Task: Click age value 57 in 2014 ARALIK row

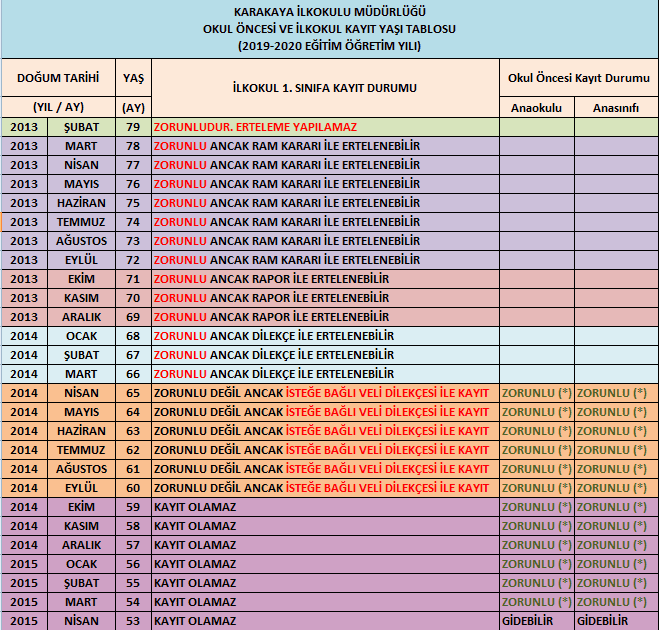Action: 133,545
